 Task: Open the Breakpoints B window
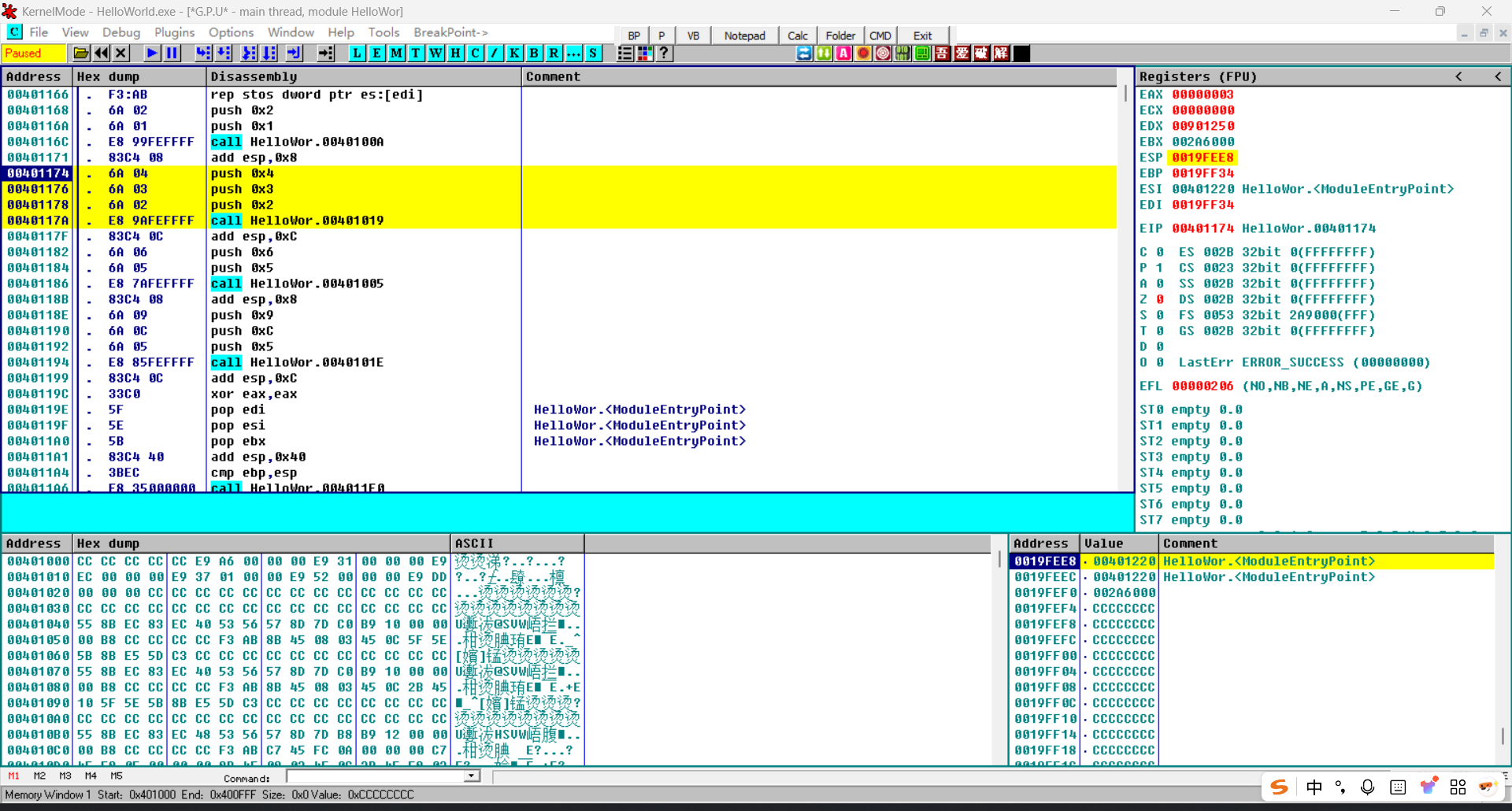tap(534, 54)
